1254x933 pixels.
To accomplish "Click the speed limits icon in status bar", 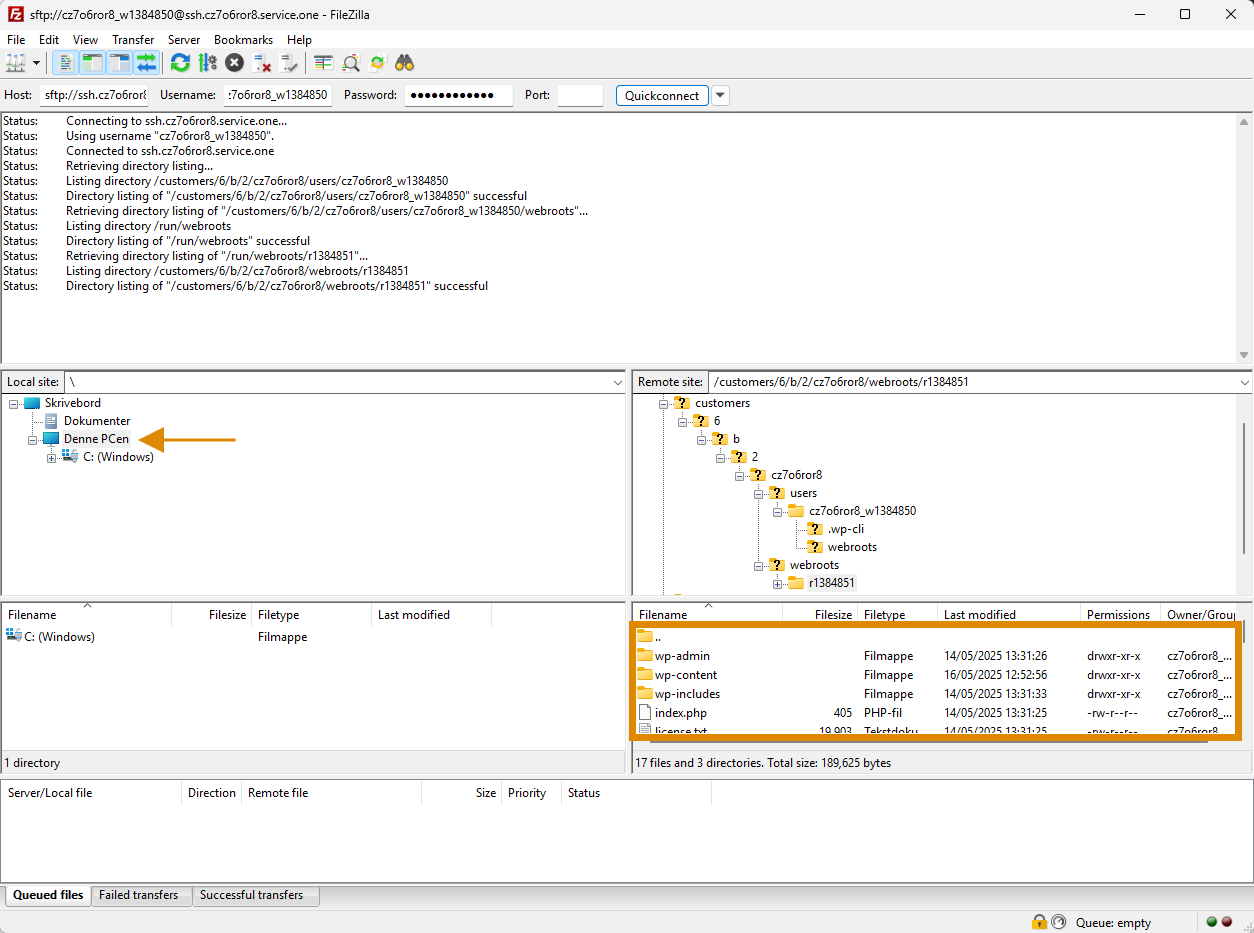I will (x=1059, y=922).
